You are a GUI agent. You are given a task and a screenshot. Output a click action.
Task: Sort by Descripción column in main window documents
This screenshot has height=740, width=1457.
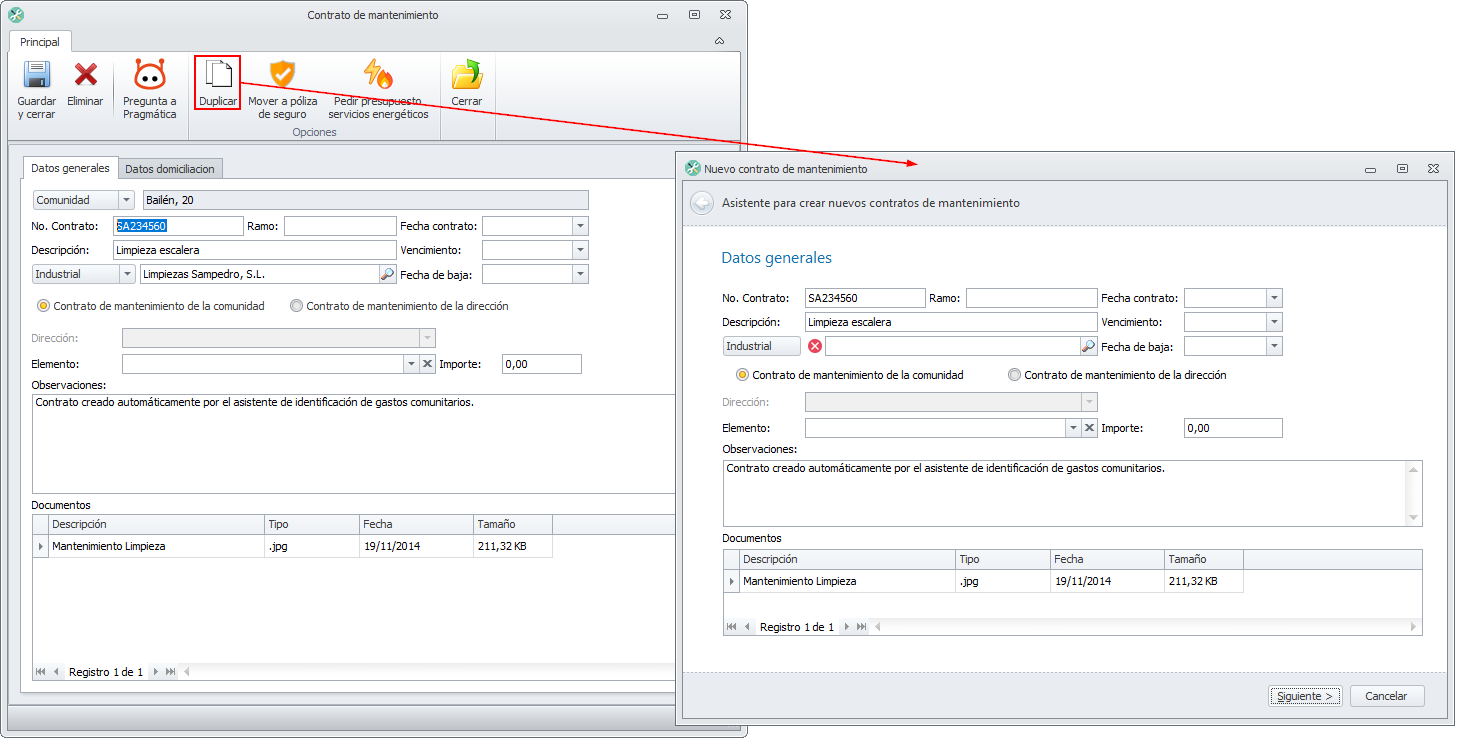click(157, 524)
